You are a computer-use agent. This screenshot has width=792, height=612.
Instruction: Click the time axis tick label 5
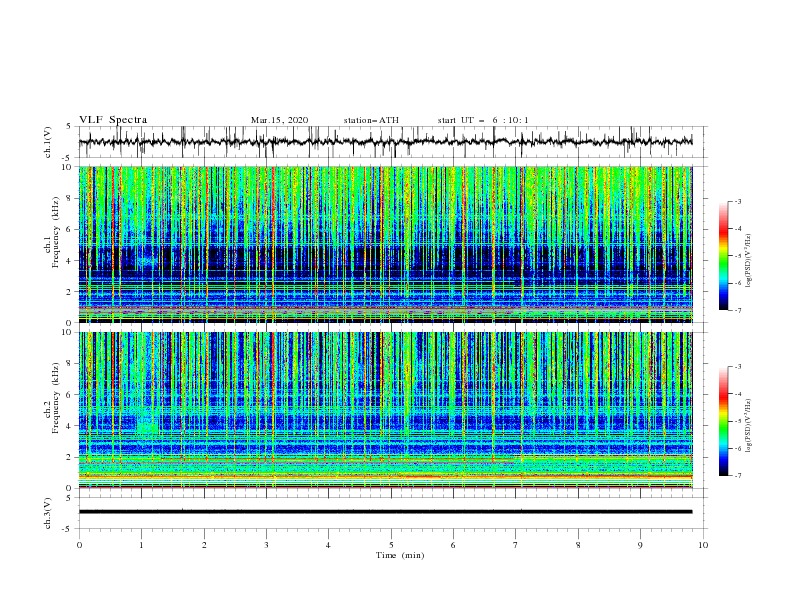pos(391,545)
